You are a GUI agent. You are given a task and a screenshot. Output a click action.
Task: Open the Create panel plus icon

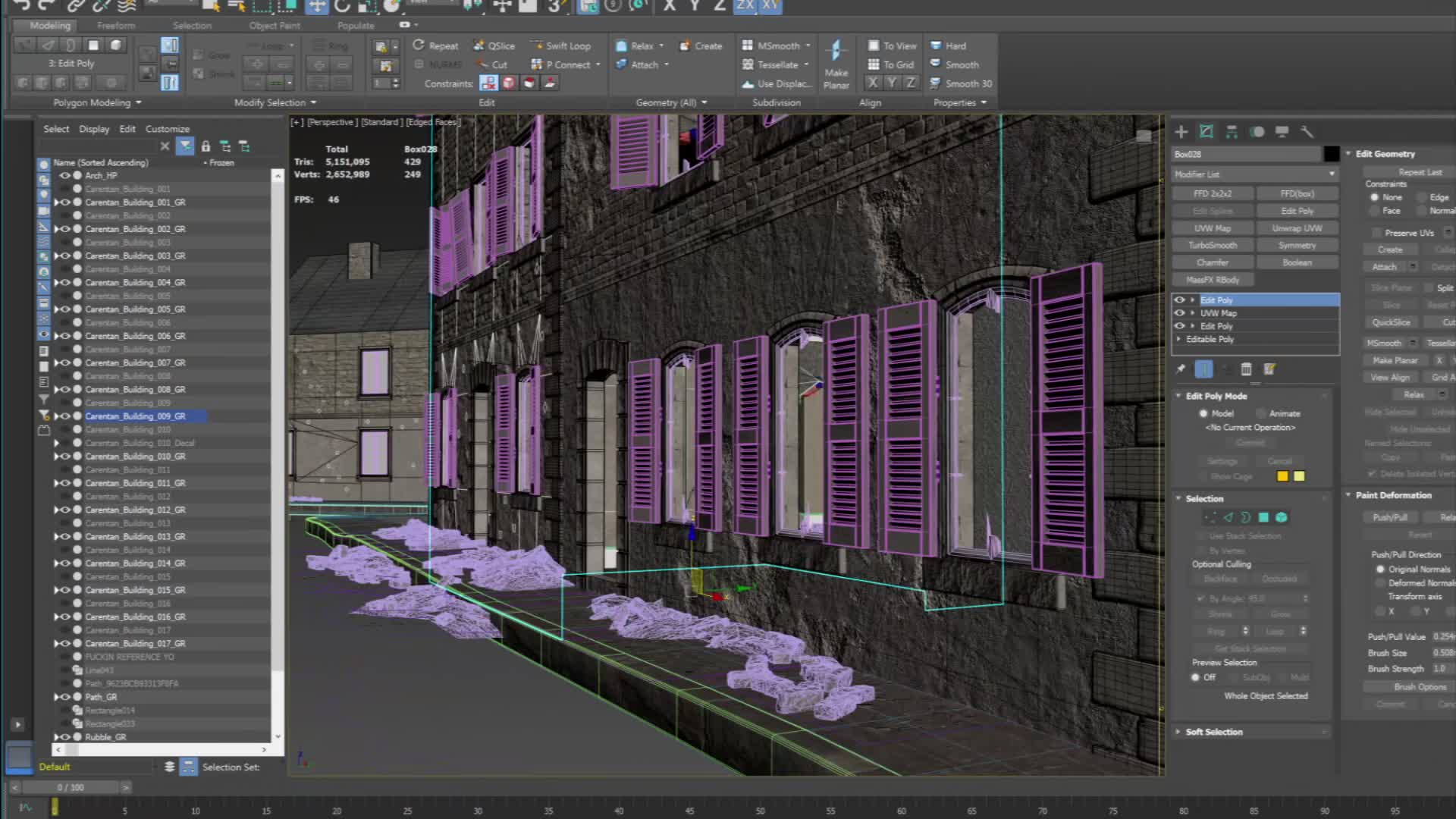(1181, 131)
